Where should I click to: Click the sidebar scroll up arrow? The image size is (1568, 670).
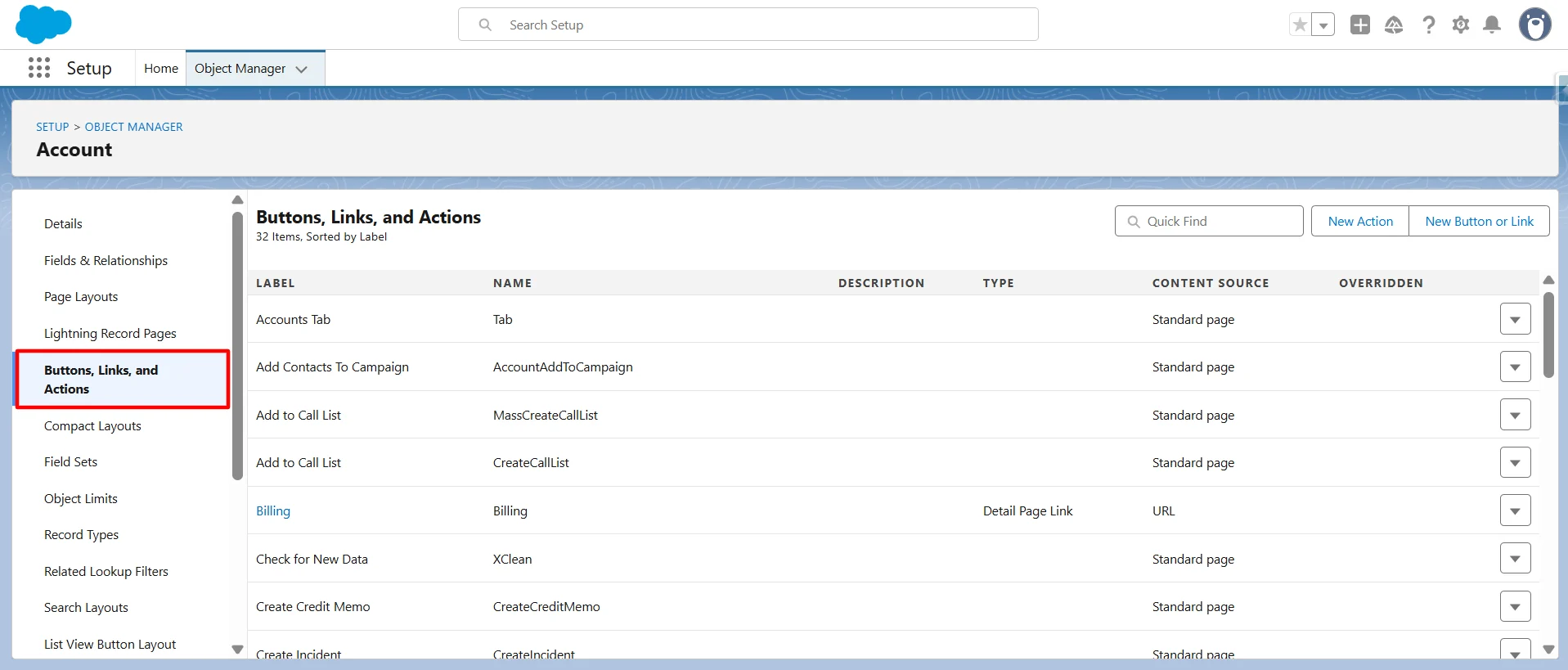[237, 200]
